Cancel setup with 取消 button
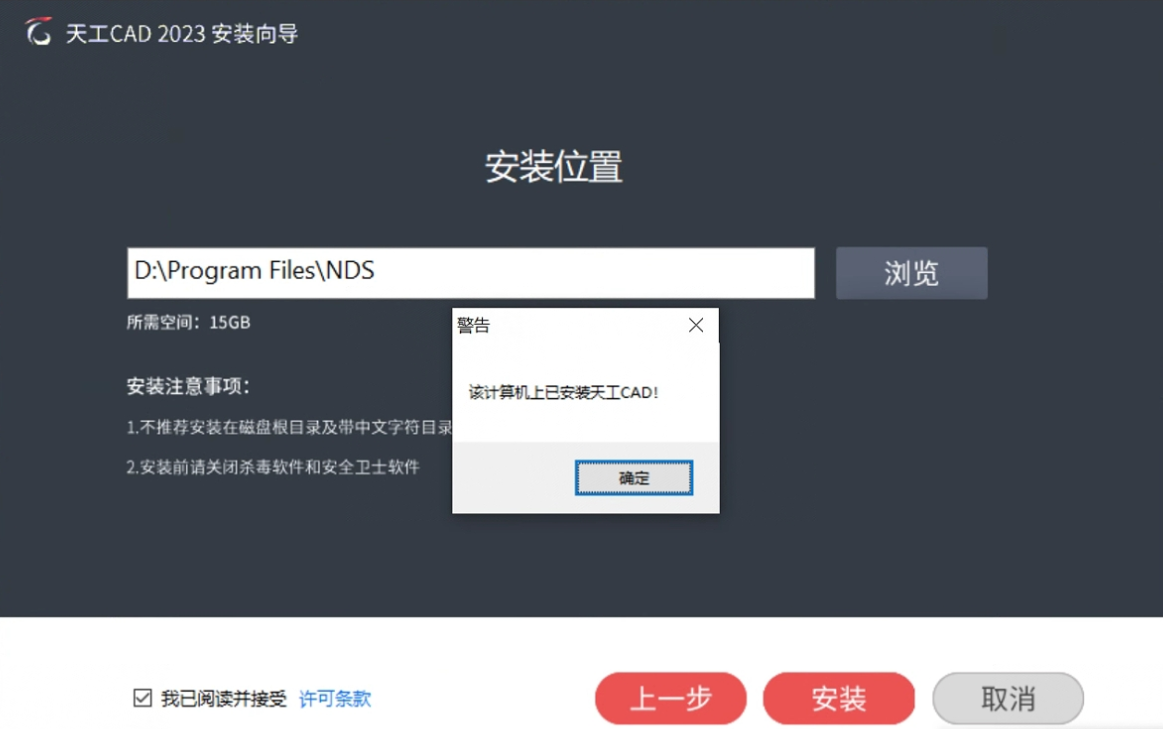This screenshot has height=729, width=1163. coord(1008,699)
